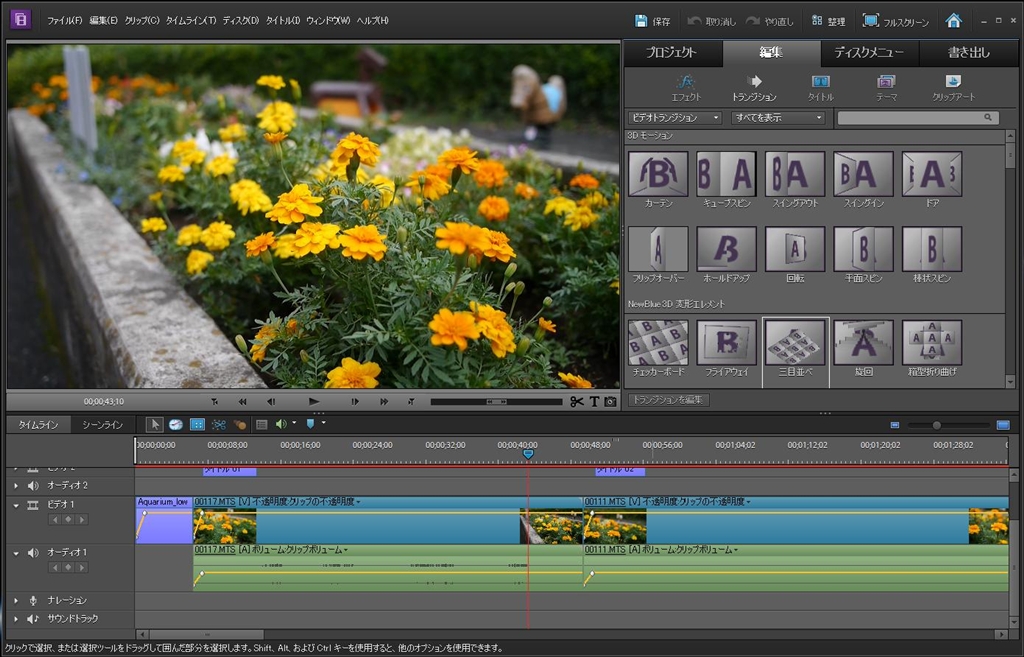Click the camera freeze frame icon

point(610,401)
